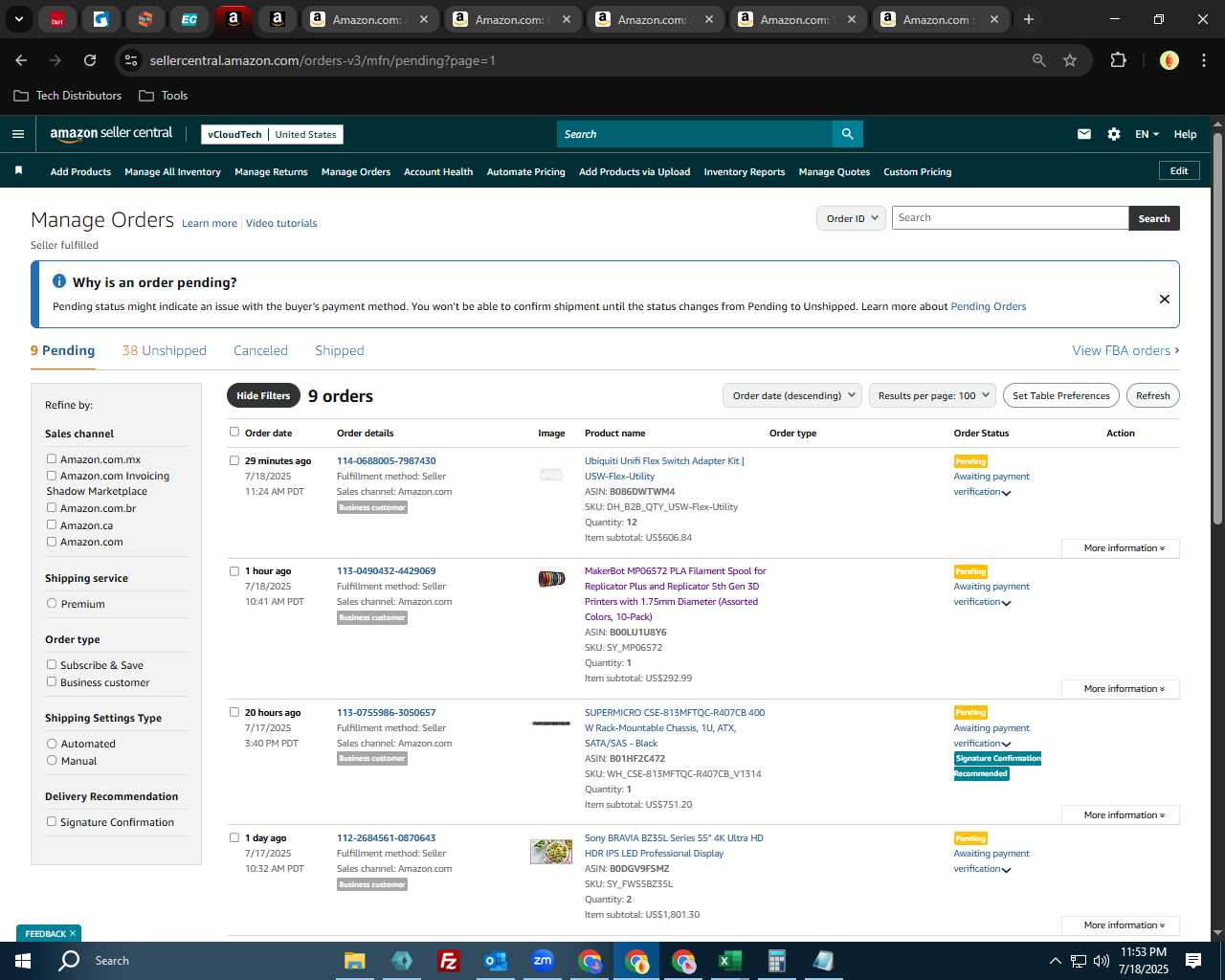Click the info icon in pending banner
Viewport: 1225px width, 980px height.
tap(58, 281)
